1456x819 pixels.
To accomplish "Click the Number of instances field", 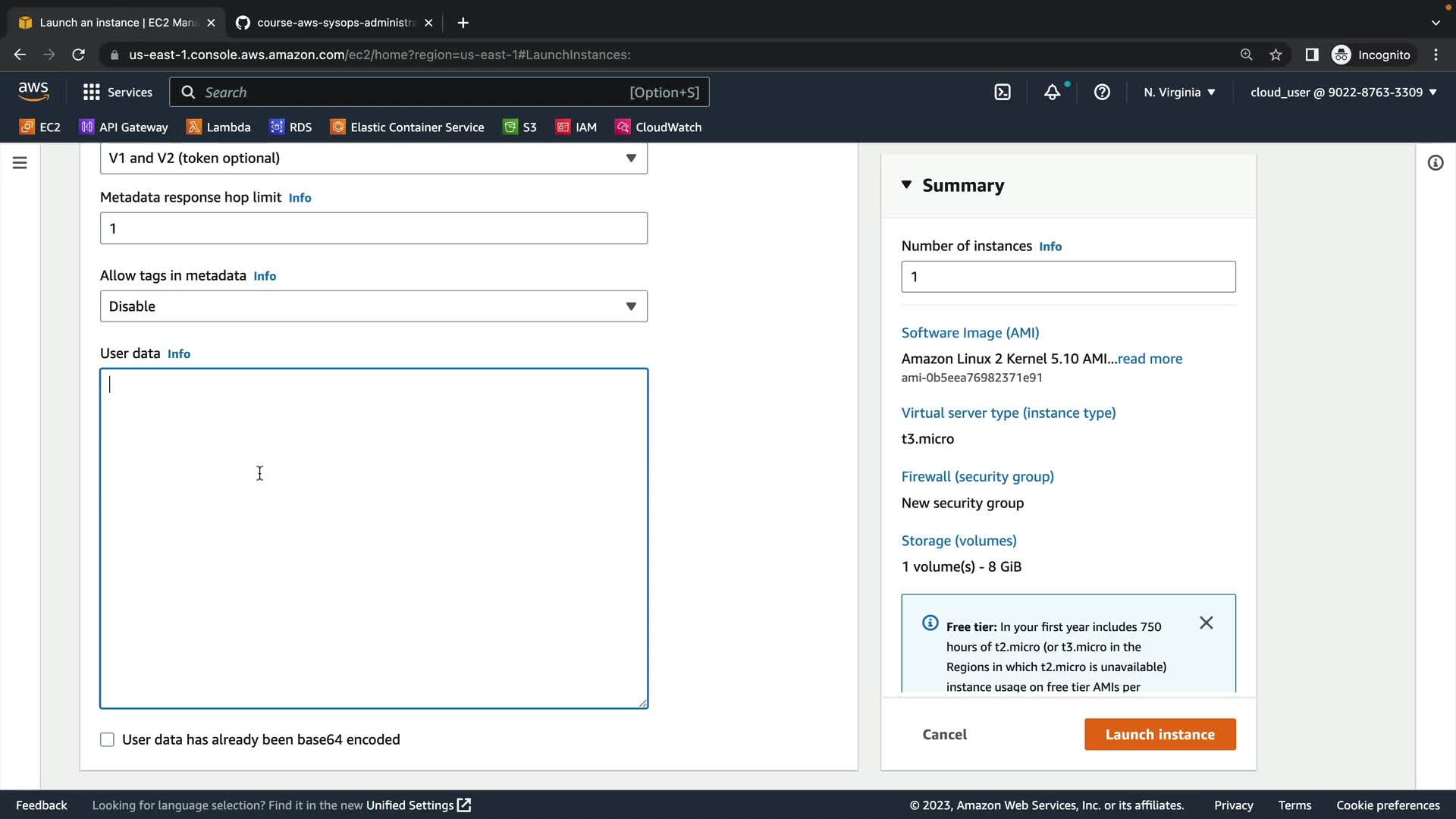I will point(1068,277).
